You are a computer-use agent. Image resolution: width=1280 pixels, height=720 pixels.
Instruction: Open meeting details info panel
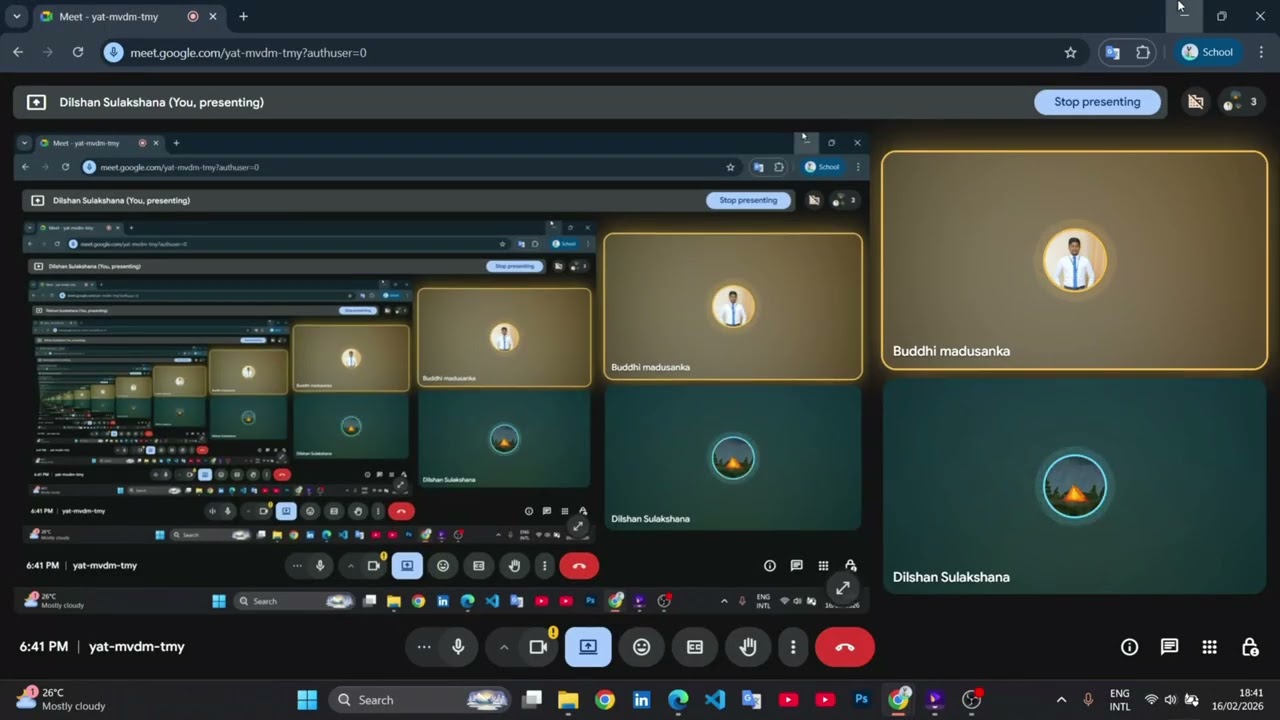tap(1129, 647)
